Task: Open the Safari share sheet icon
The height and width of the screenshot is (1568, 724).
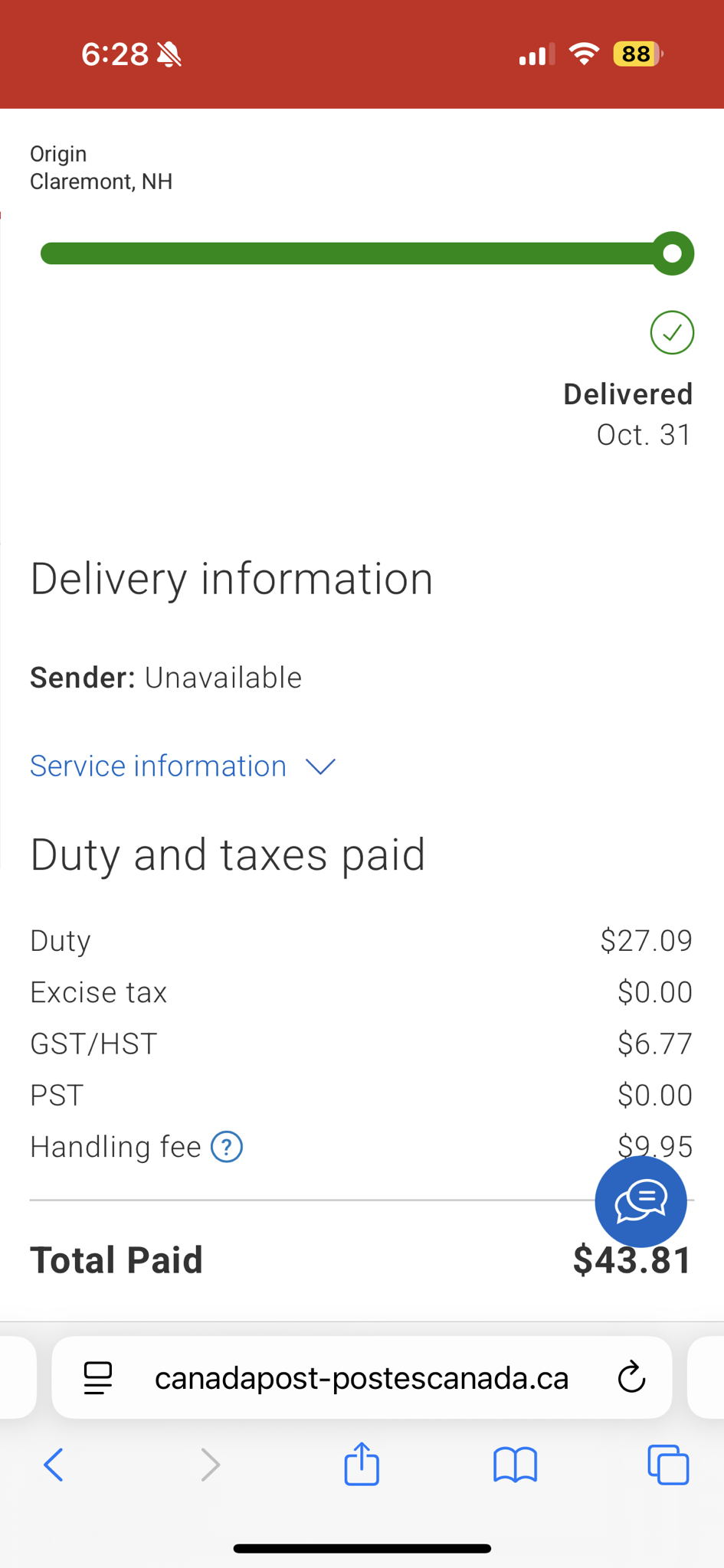Action: [x=362, y=1464]
